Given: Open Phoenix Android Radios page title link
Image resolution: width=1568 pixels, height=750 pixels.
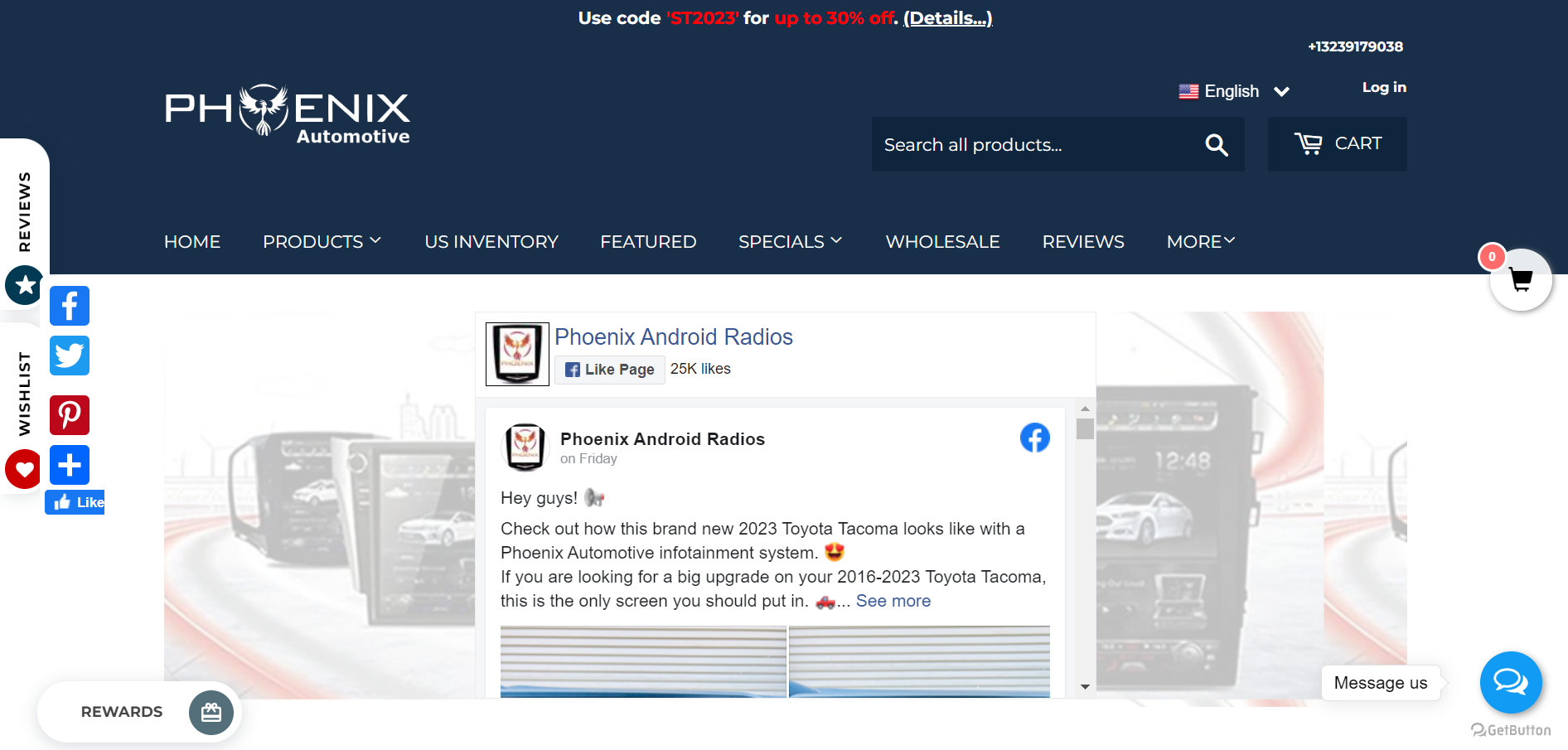Looking at the screenshot, I should tap(674, 337).
